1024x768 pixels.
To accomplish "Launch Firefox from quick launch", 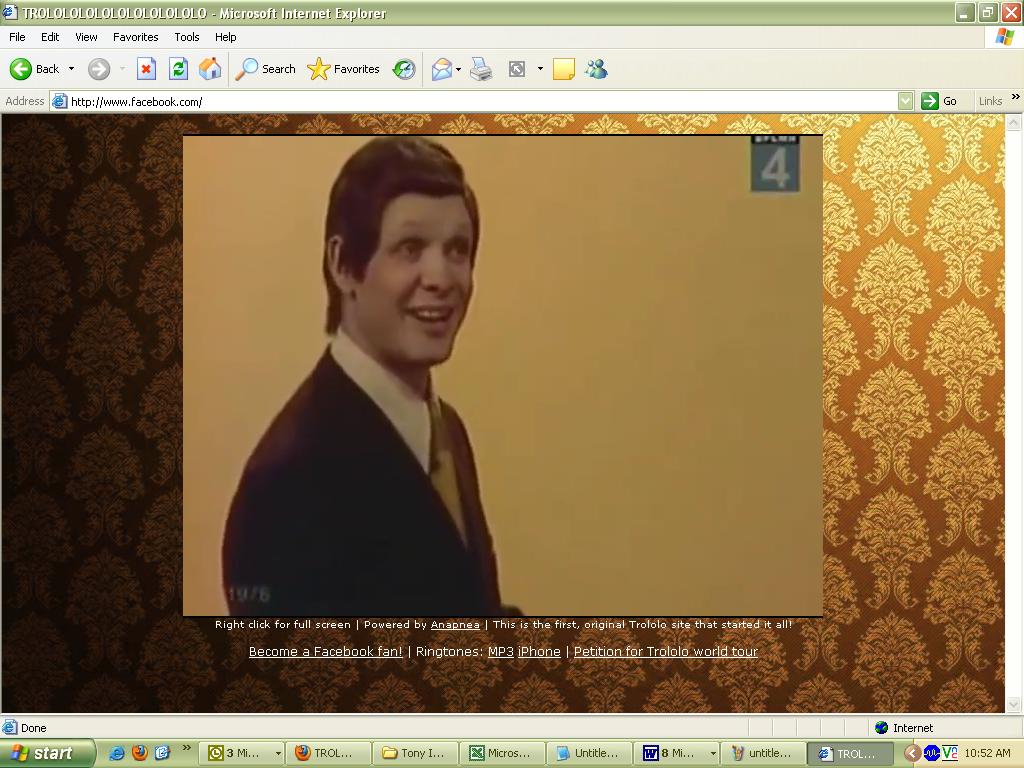I will (x=140, y=753).
